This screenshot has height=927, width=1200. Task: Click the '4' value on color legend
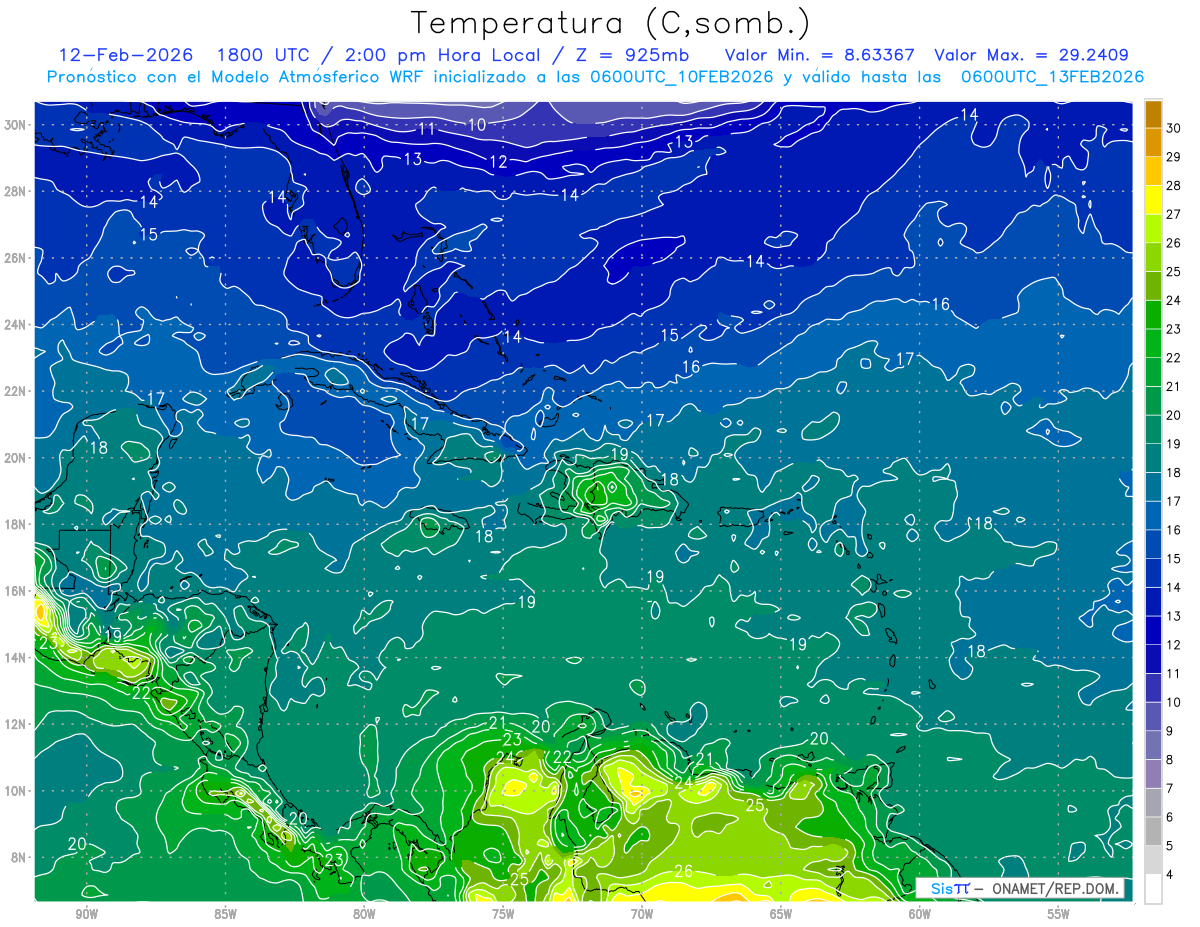point(1170,876)
